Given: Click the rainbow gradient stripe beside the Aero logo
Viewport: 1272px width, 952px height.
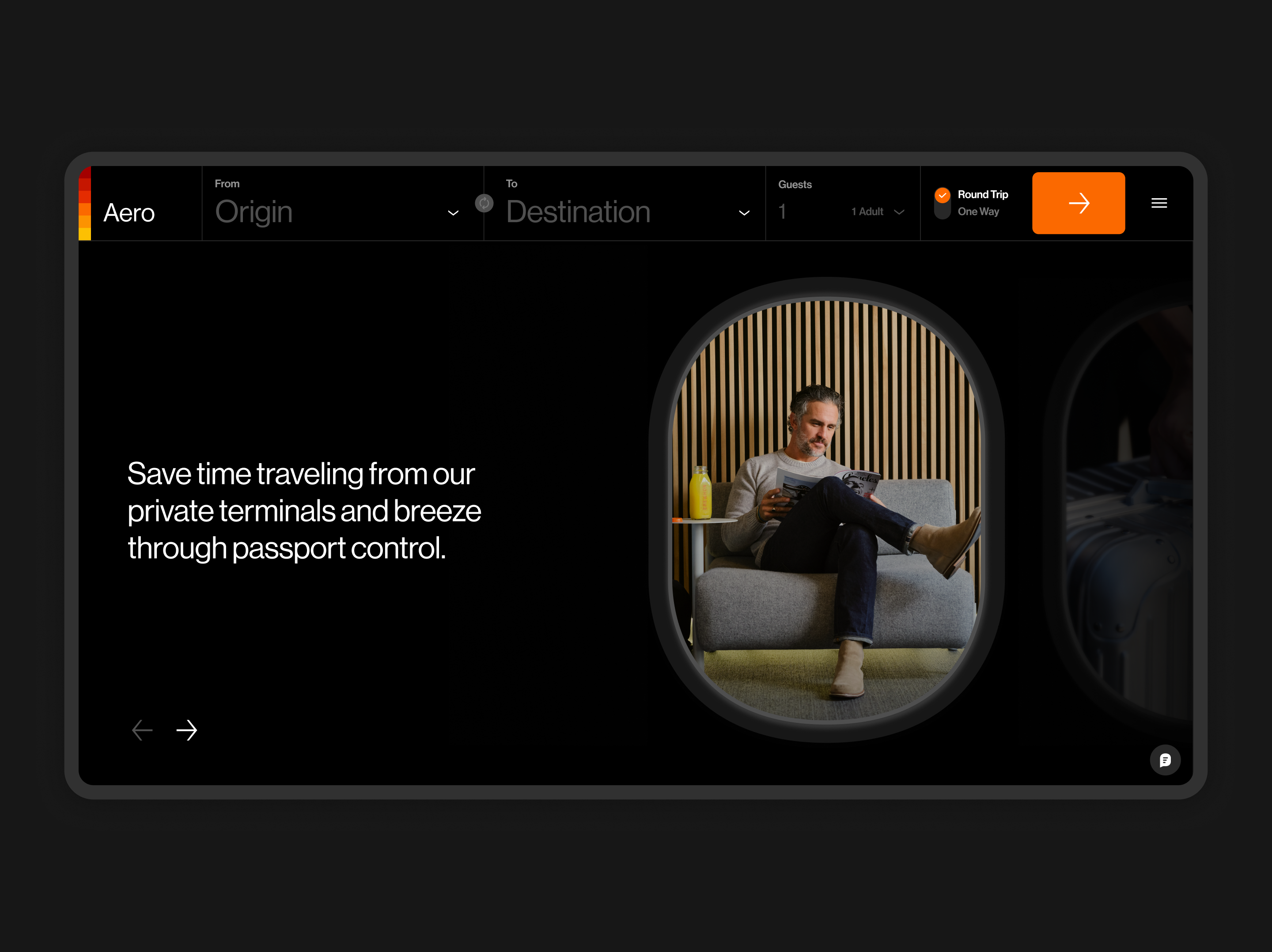Looking at the screenshot, I should click(85, 204).
